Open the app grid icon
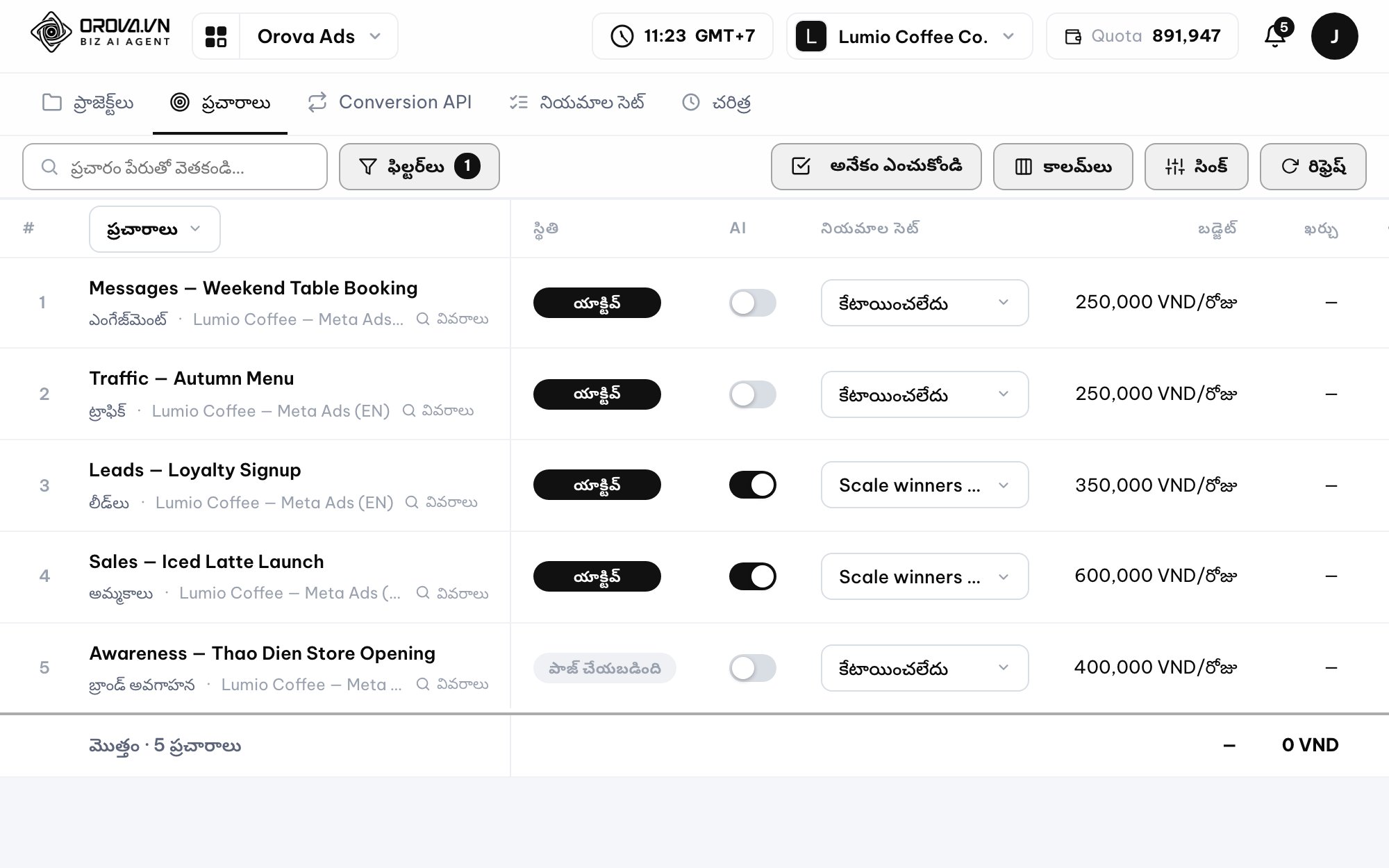 [x=216, y=36]
